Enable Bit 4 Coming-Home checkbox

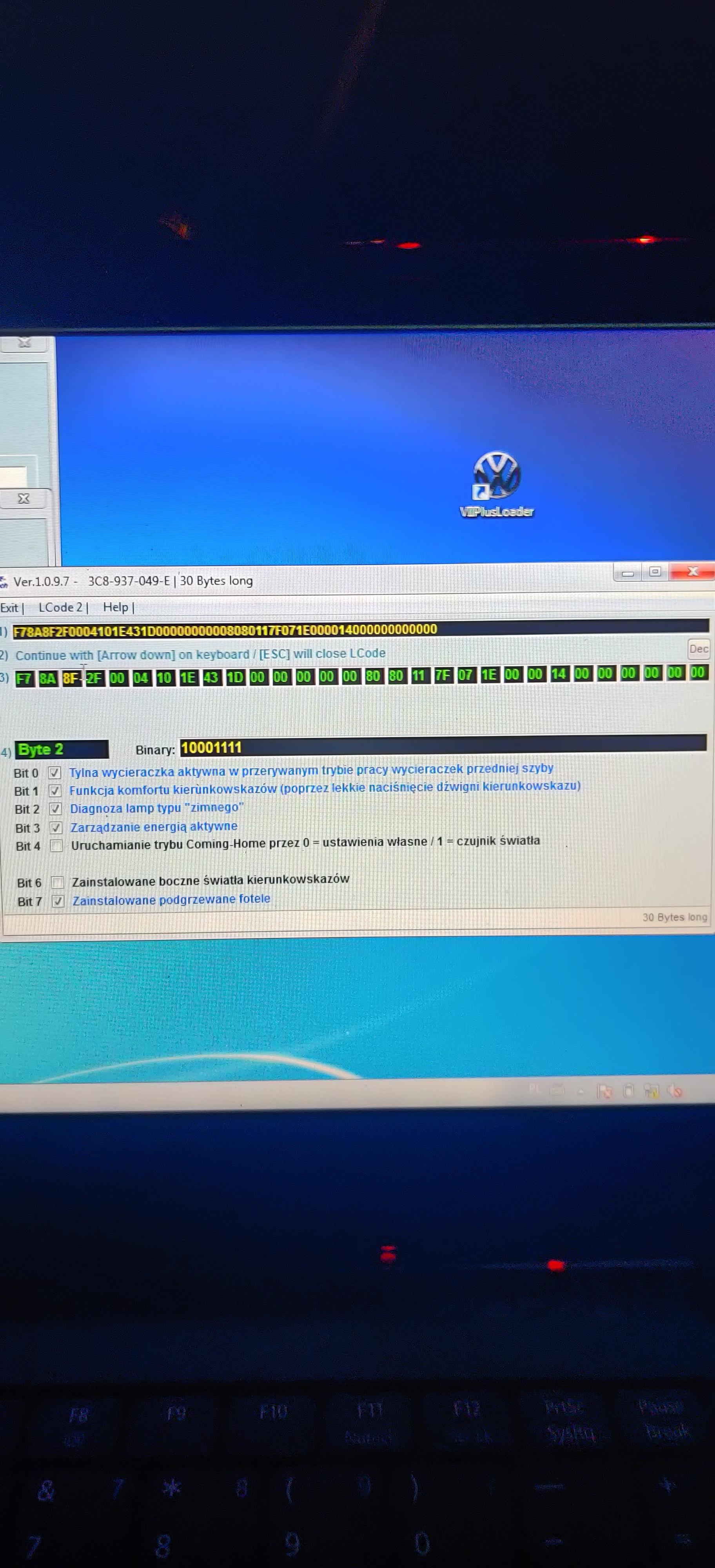[56, 846]
